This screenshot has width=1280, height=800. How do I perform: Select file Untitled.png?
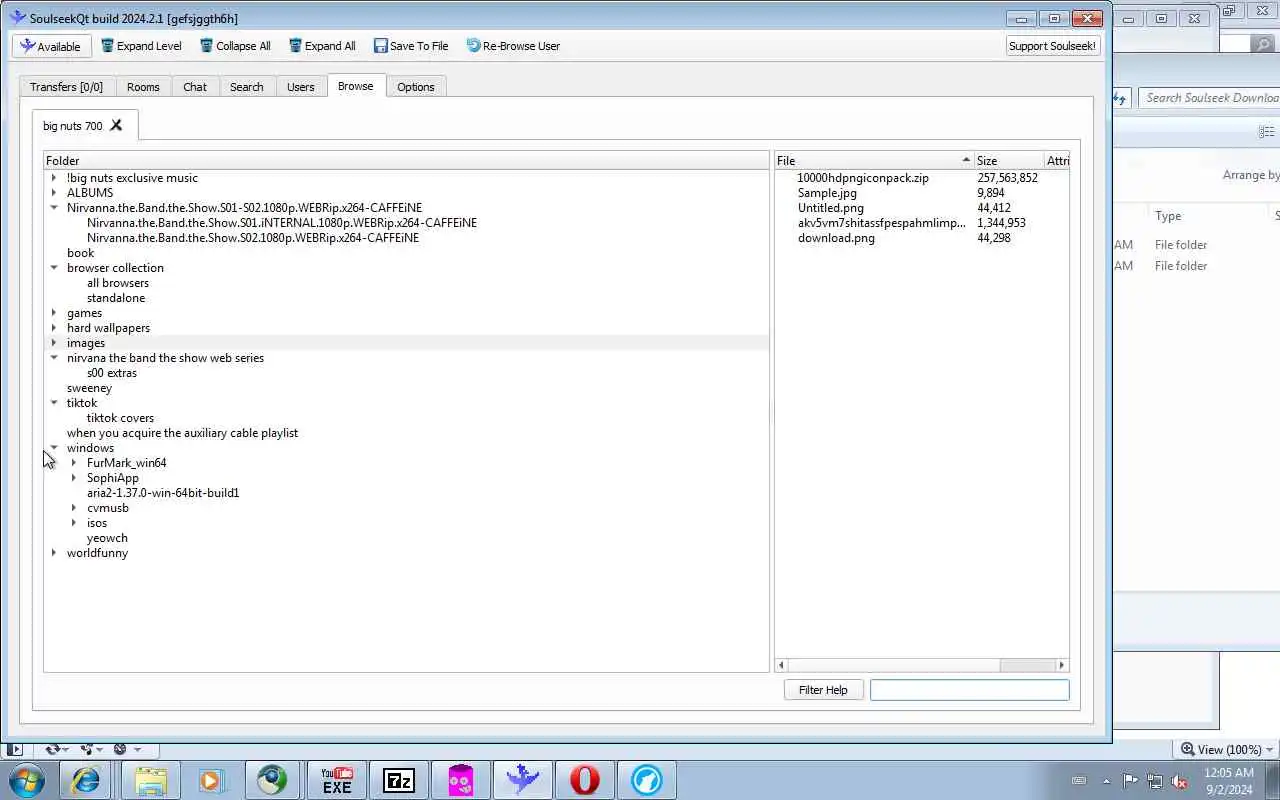click(831, 208)
